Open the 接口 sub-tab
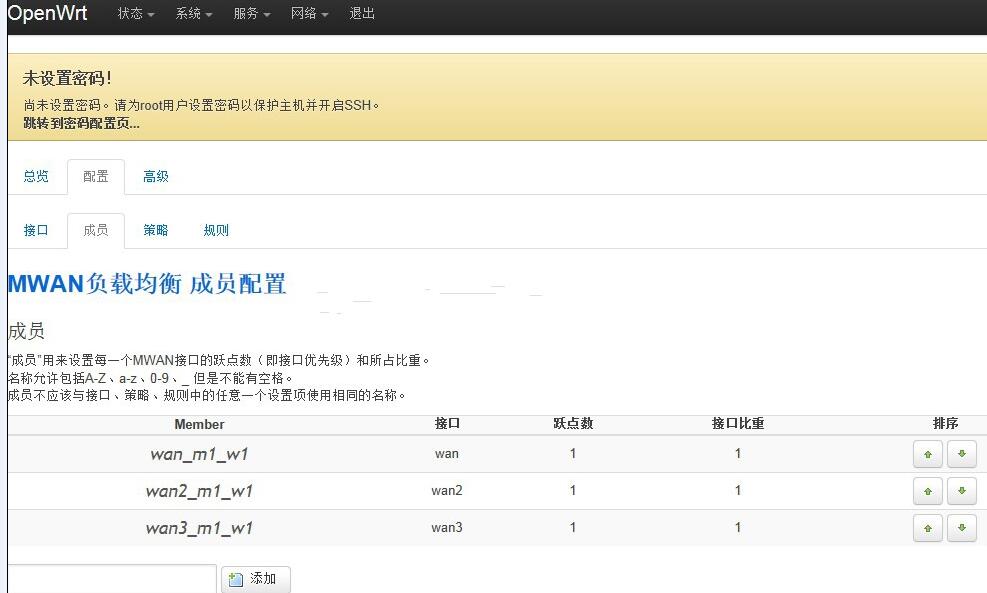 point(36,230)
